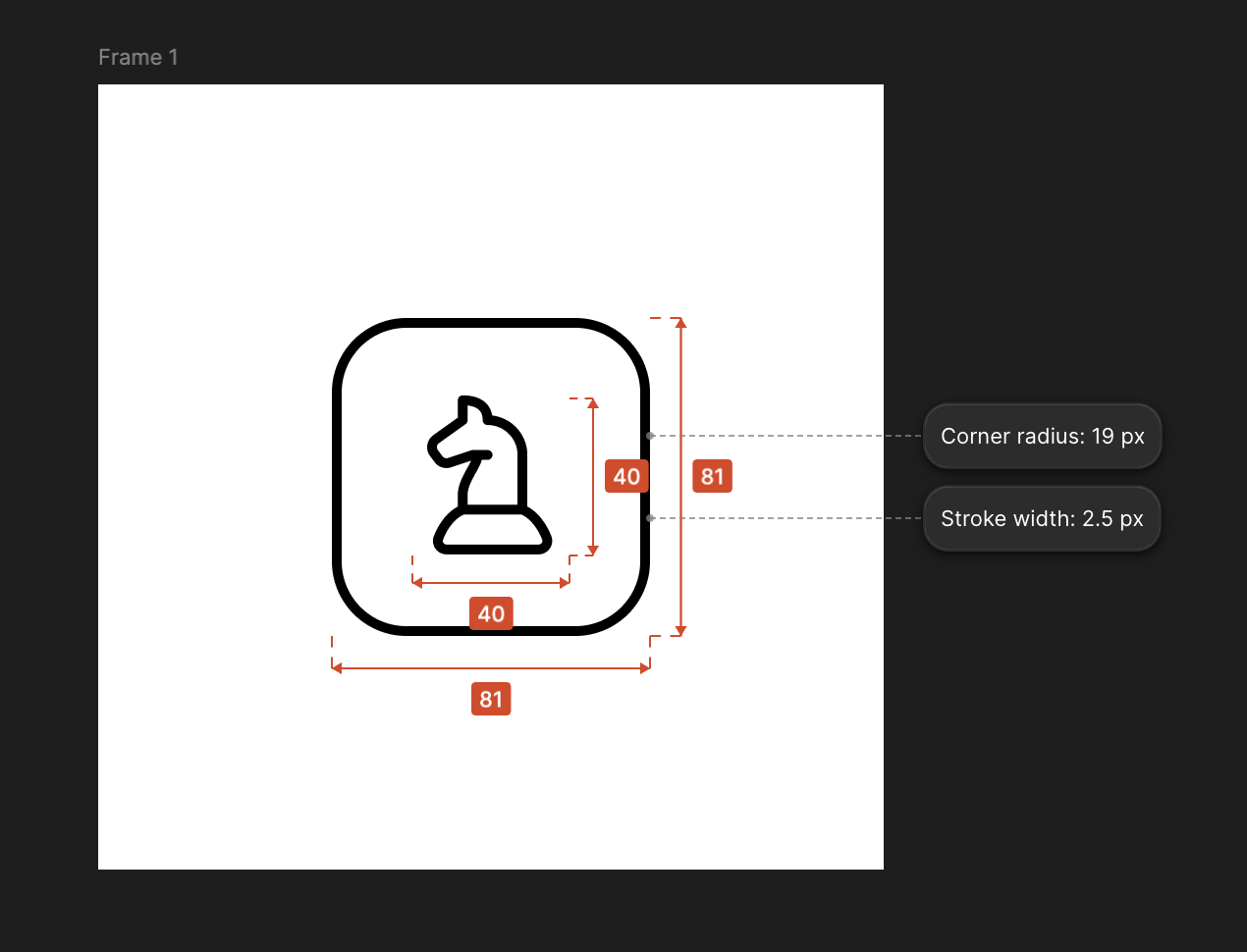The image size is (1247, 952).
Task: Click the vertical 81 measurement label
Action: pos(712,477)
